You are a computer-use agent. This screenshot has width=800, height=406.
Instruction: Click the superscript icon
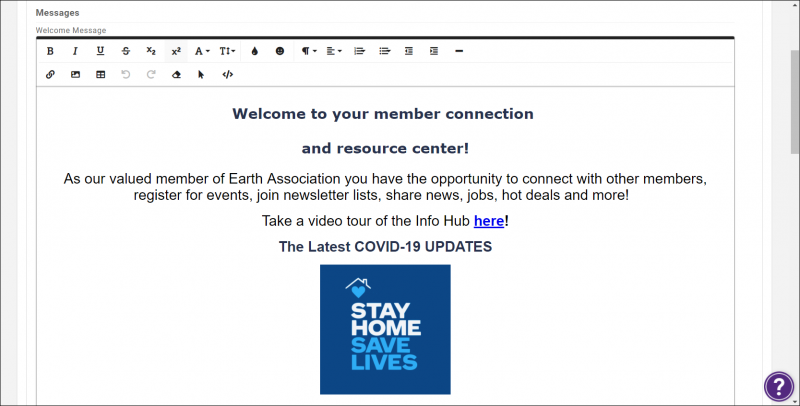[x=176, y=51]
